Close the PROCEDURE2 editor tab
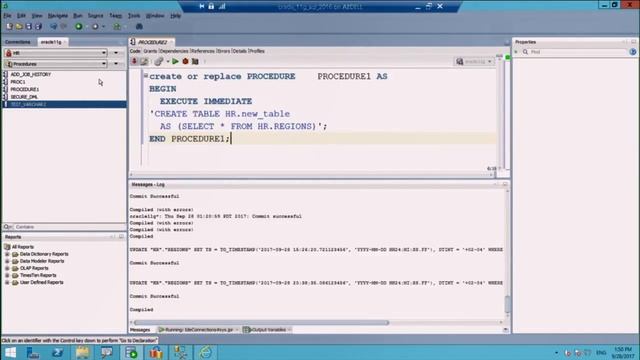 coord(172,42)
